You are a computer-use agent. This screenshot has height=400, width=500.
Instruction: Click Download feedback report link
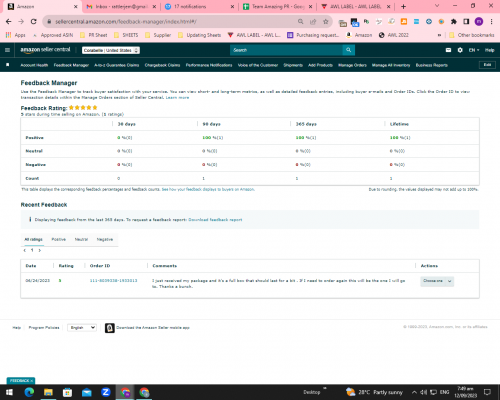pyautogui.click(x=215, y=220)
